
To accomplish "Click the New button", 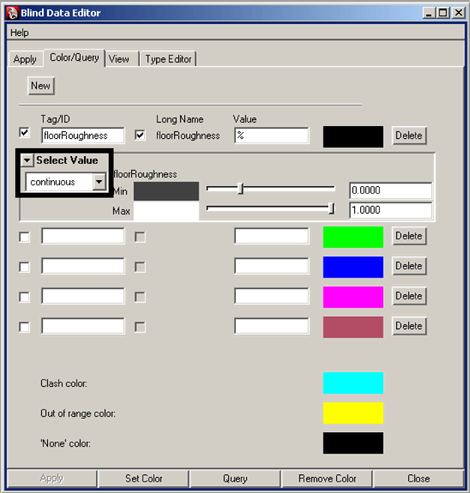I will pos(41,86).
